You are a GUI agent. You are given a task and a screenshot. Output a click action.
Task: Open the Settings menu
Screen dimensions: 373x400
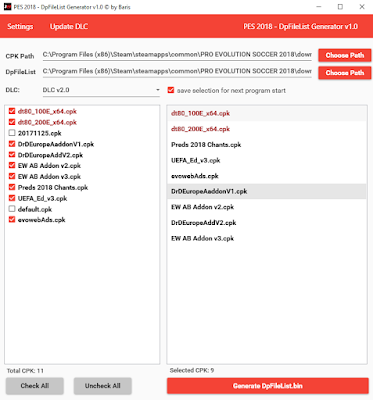[20, 27]
